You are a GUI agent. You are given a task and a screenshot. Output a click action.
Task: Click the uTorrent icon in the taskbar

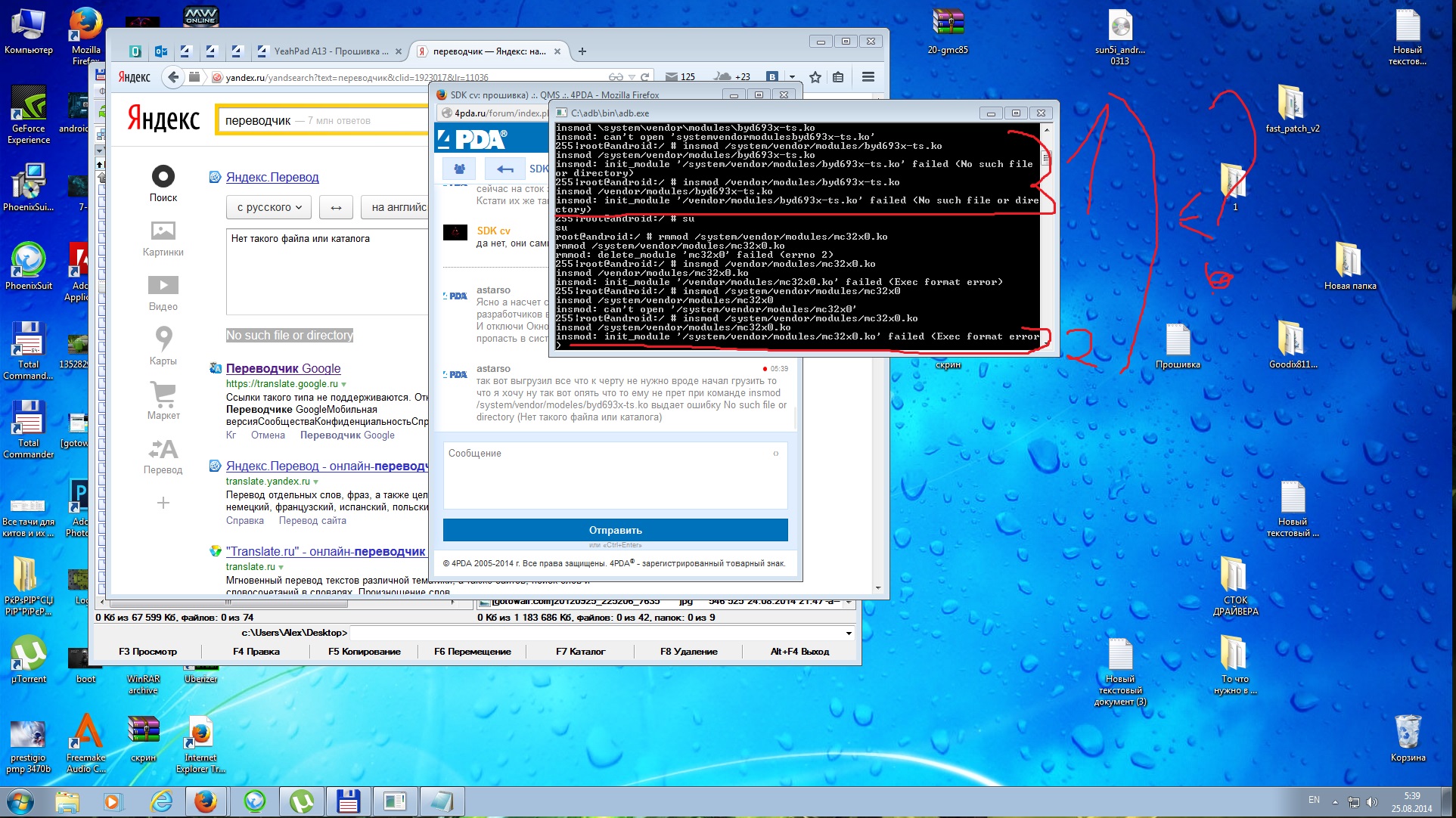click(x=300, y=801)
